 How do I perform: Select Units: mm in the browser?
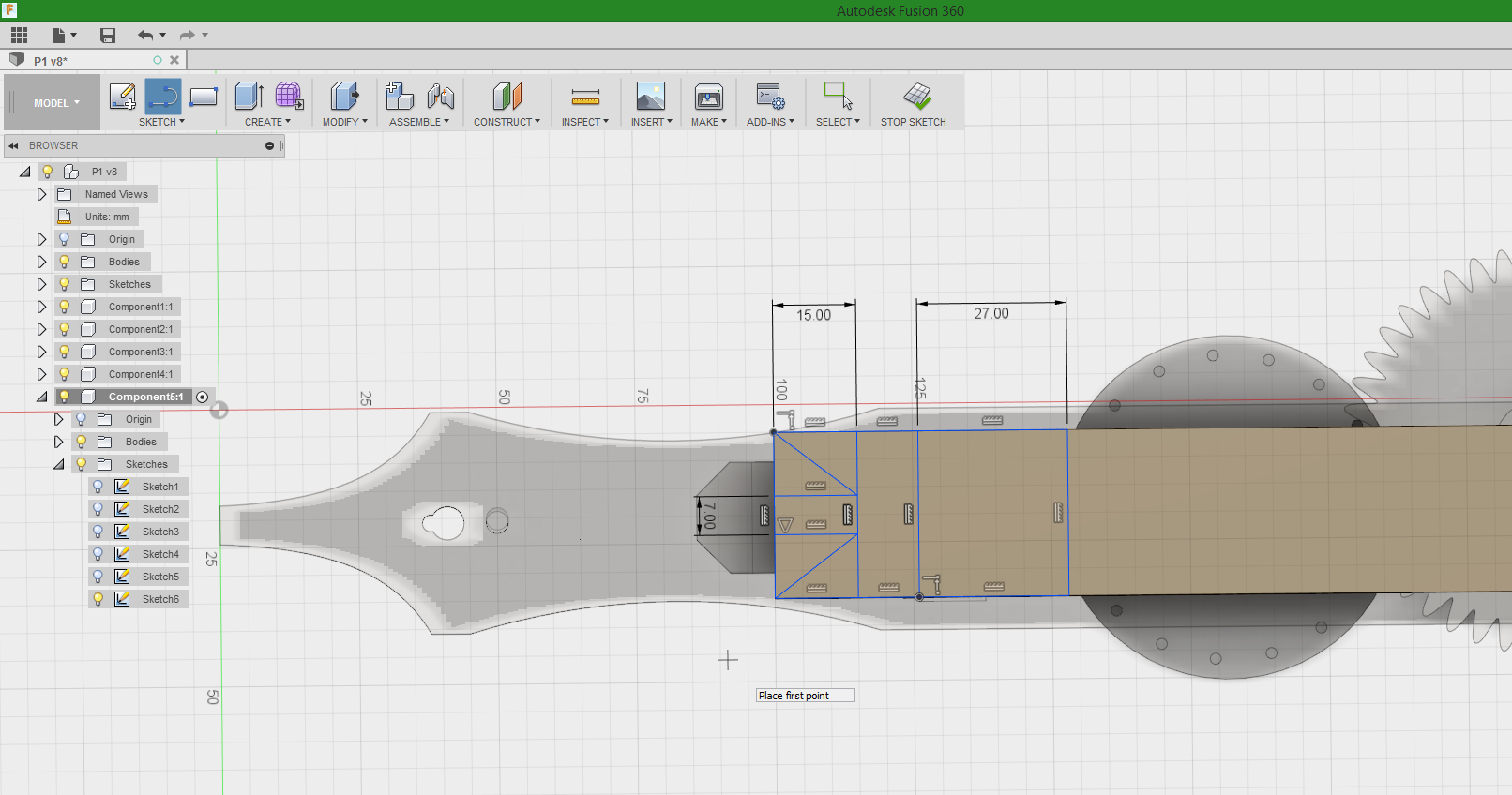pyautogui.click(x=107, y=217)
